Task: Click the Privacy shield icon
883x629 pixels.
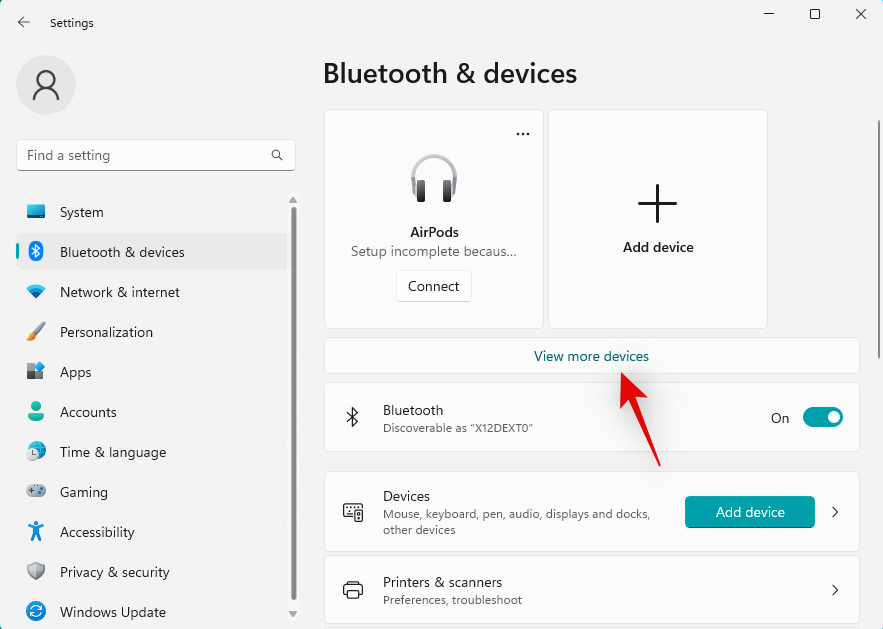Action: click(36, 571)
